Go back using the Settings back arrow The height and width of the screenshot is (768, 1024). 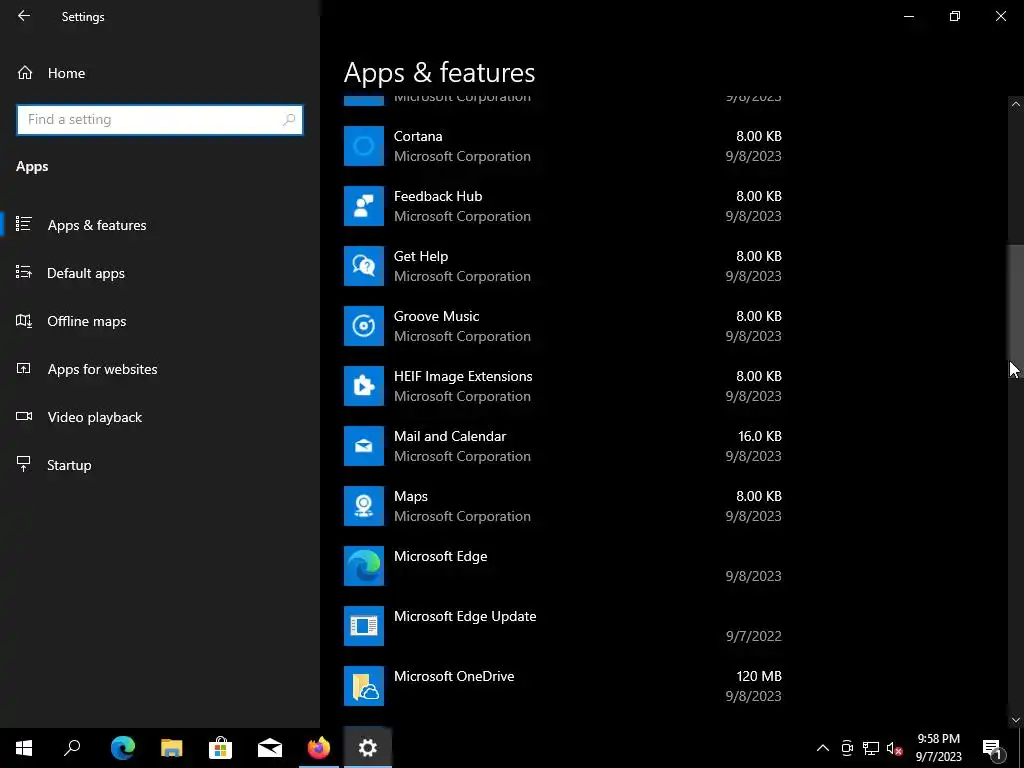(24, 16)
